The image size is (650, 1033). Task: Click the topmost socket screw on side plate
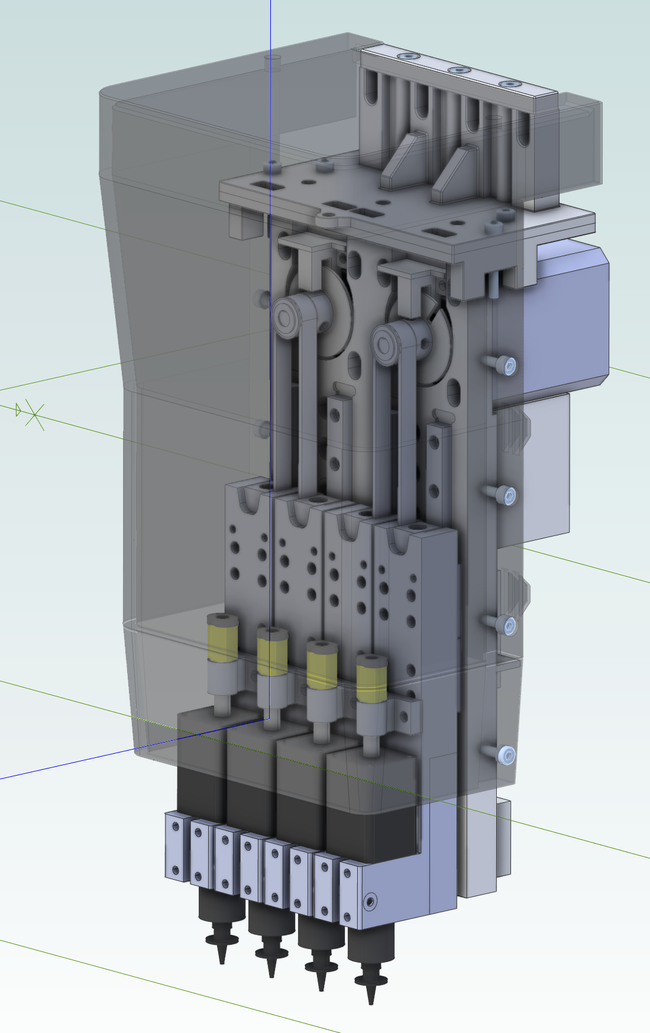point(506,364)
